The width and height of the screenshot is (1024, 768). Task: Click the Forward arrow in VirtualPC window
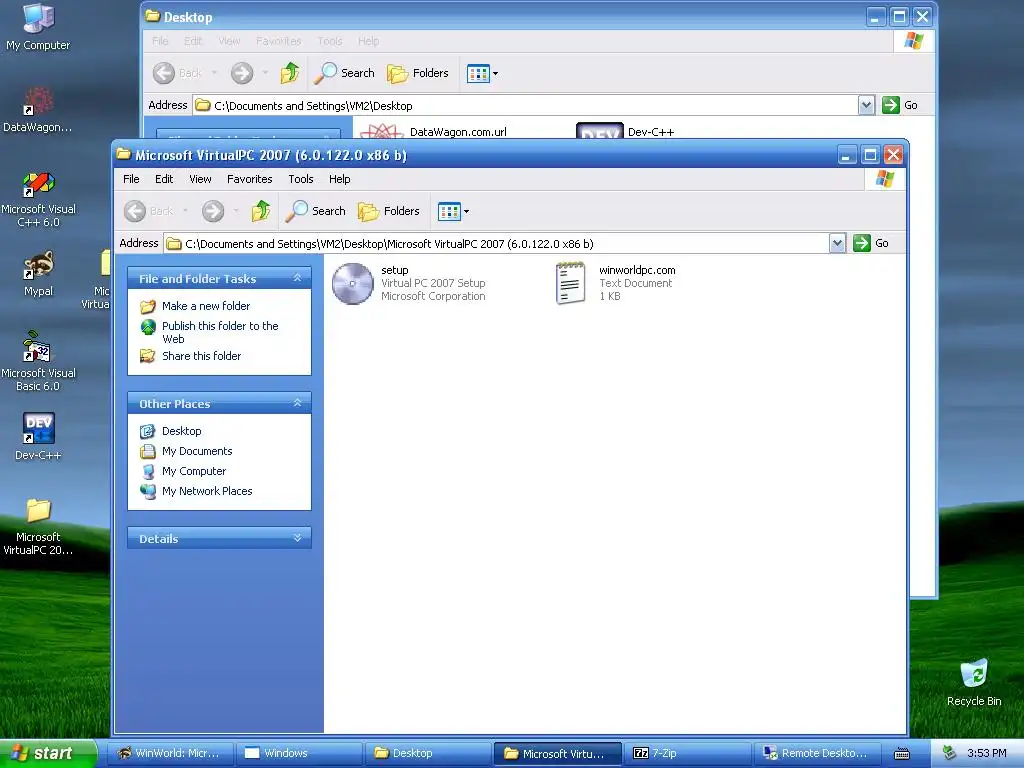tap(213, 211)
